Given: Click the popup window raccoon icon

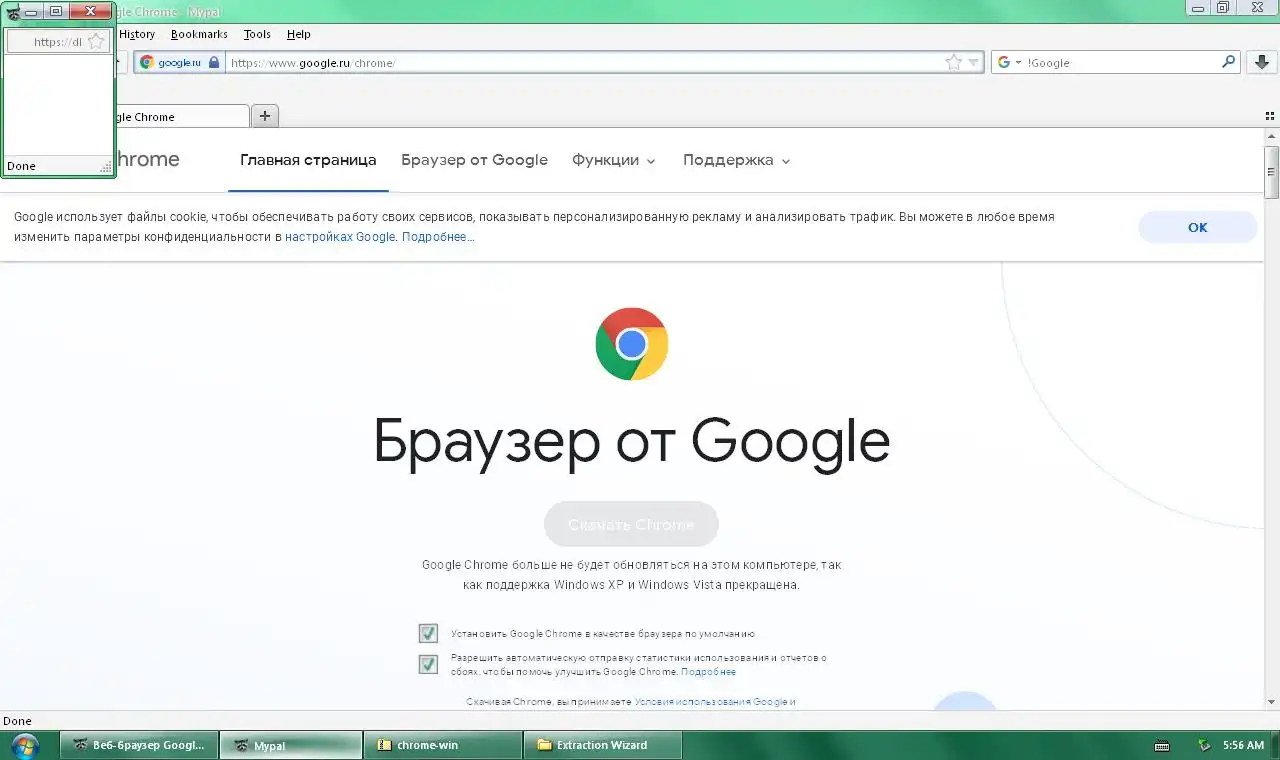Looking at the screenshot, I should tap(13, 12).
